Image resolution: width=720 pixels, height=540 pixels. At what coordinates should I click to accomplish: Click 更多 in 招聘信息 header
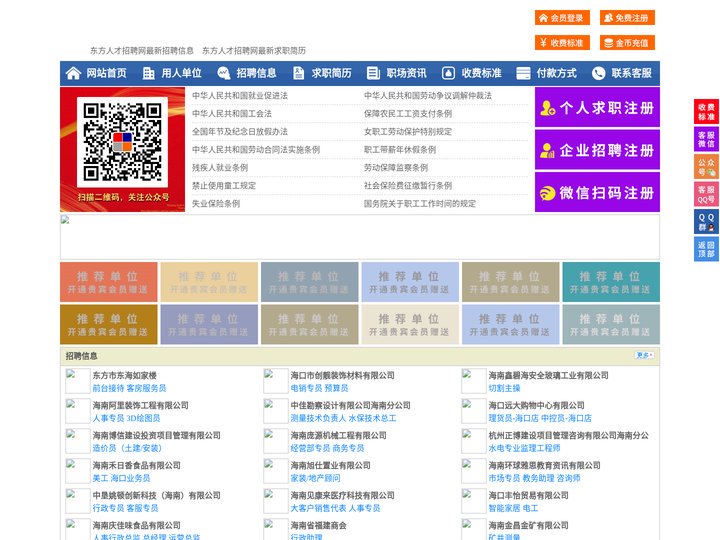tap(644, 355)
